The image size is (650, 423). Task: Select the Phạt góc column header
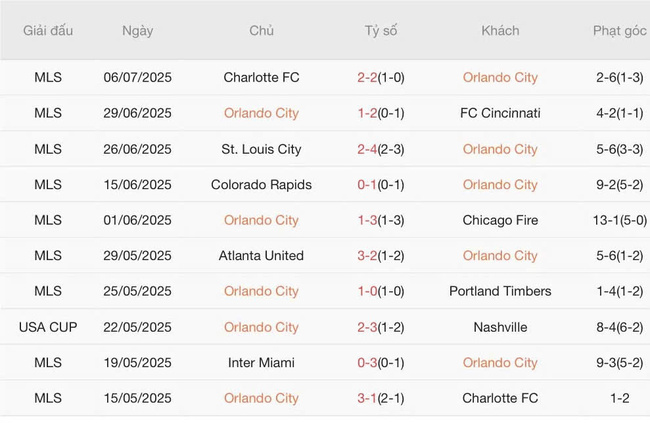tap(619, 31)
